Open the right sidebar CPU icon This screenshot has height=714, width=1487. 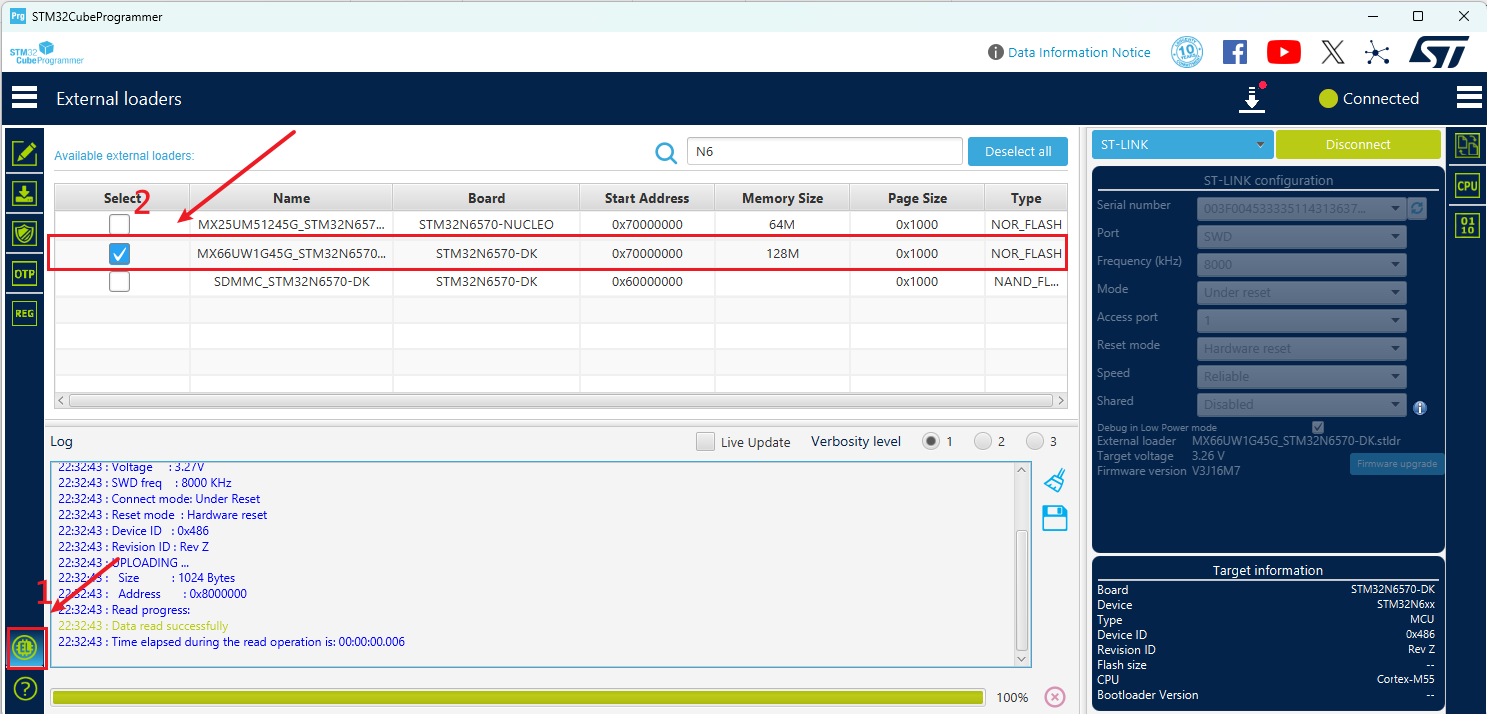point(1467,185)
